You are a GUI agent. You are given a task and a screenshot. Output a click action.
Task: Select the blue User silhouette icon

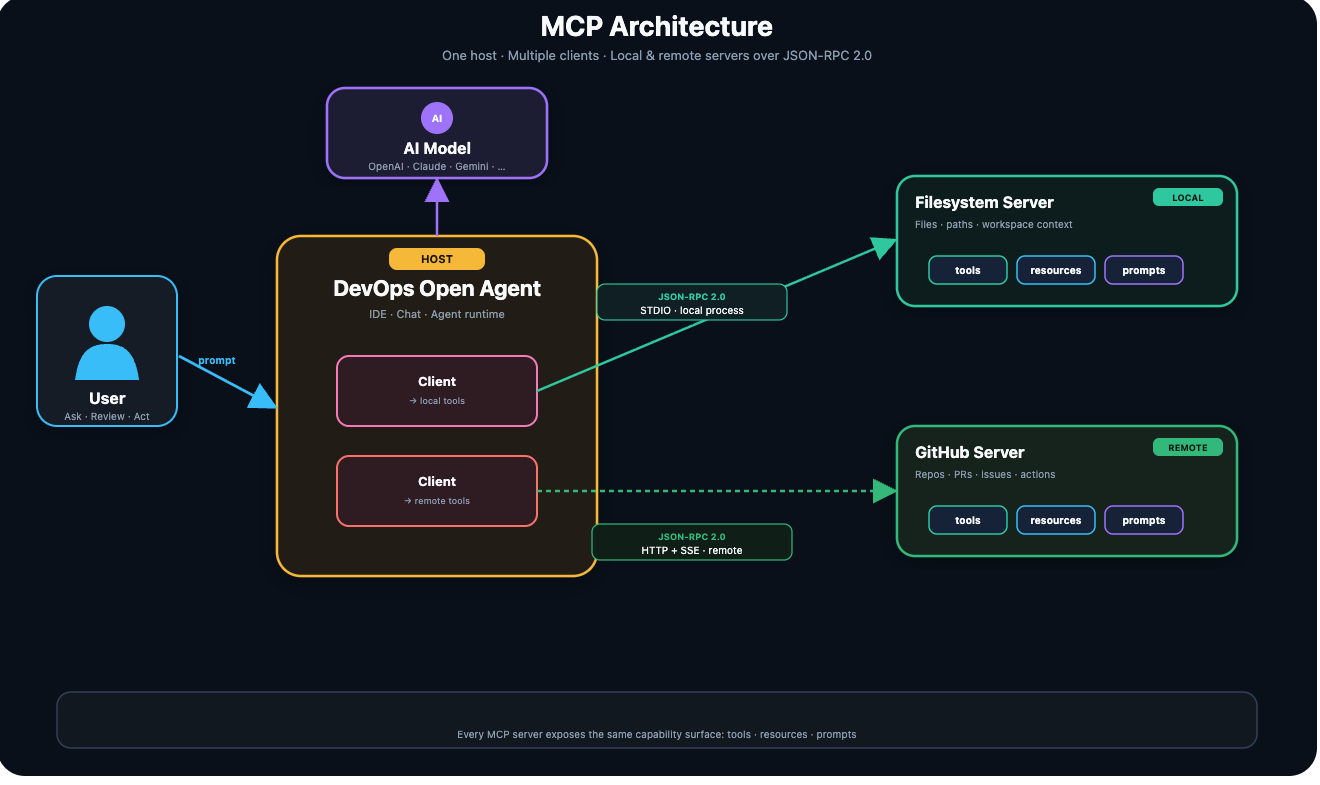tap(107, 343)
